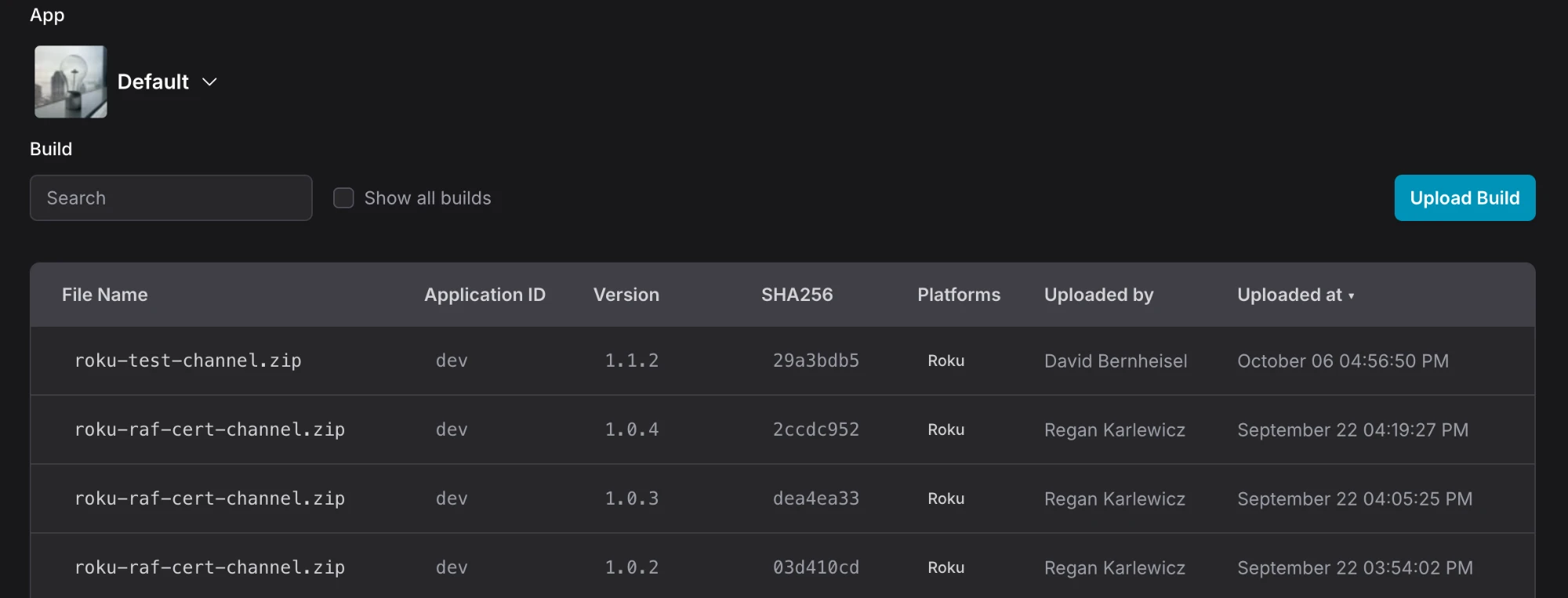Screen dimensions: 1568x598
Task: Enable the Show all builds checkbox
Action: (343, 198)
